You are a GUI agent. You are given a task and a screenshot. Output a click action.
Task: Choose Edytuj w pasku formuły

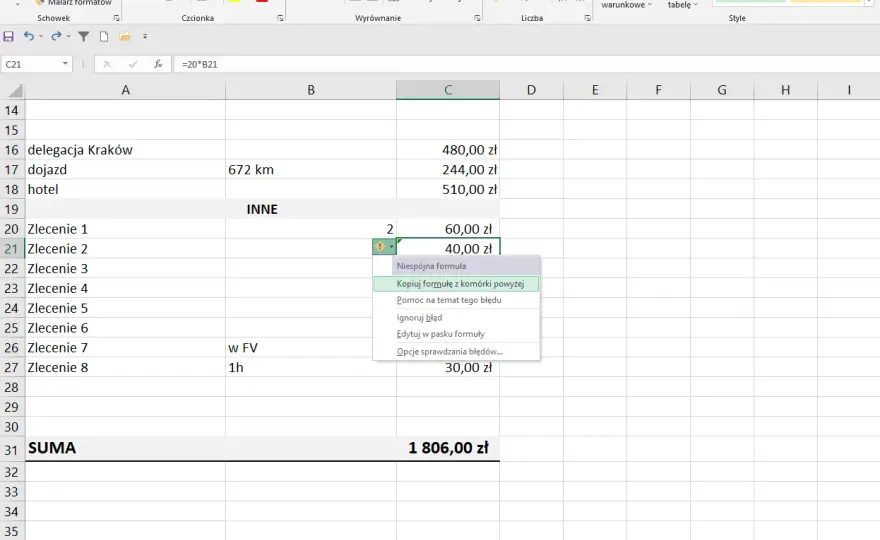click(x=456, y=334)
